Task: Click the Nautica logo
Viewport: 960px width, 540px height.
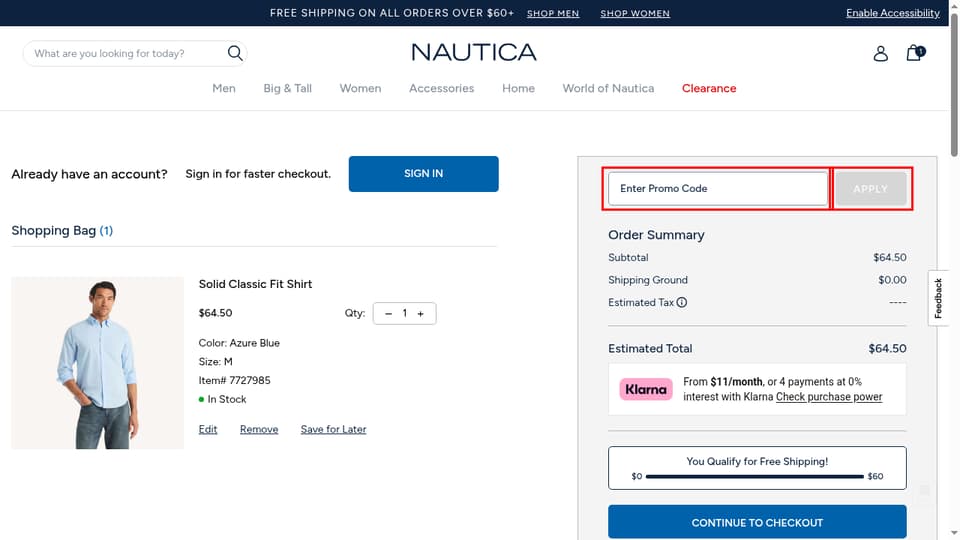Action: [474, 53]
